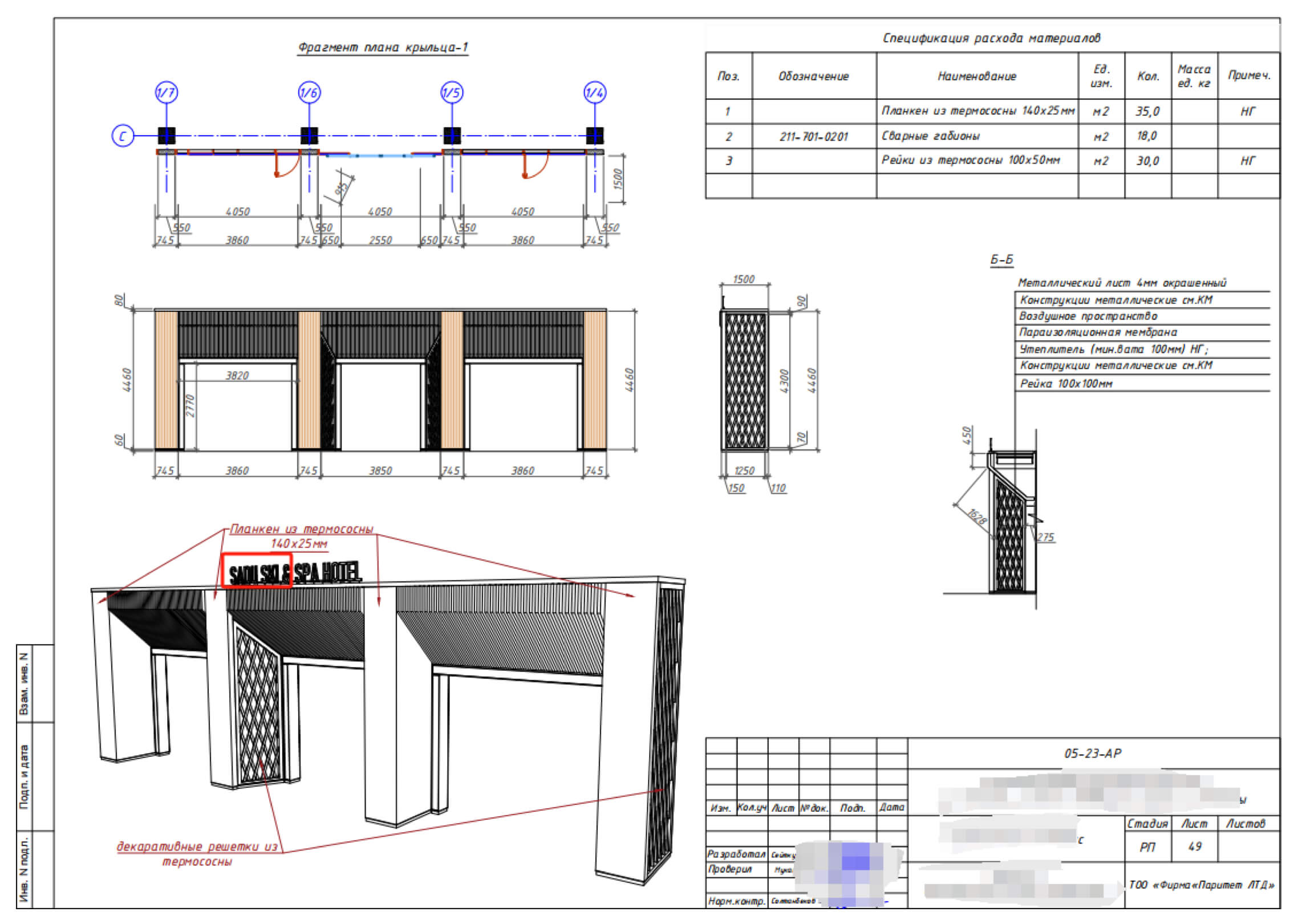The image size is (1298, 924).
Task: Click the drawing code 05-23-АР
Action: (x=1092, y=754)
